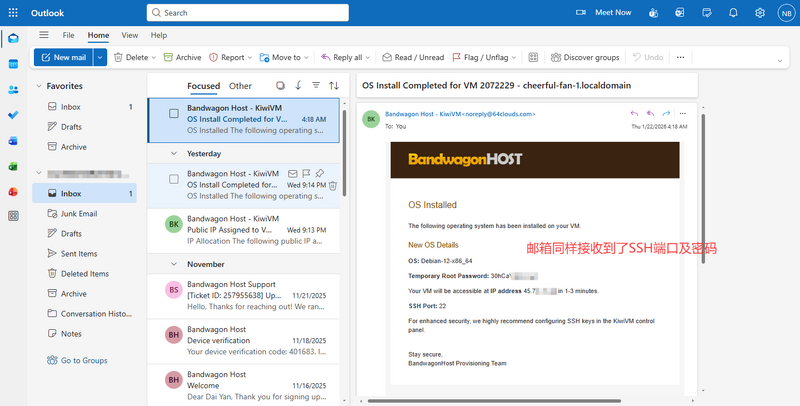Click the Filter icon in message list
This screenshot has width=800, height=406.
[x=316, y=86]
